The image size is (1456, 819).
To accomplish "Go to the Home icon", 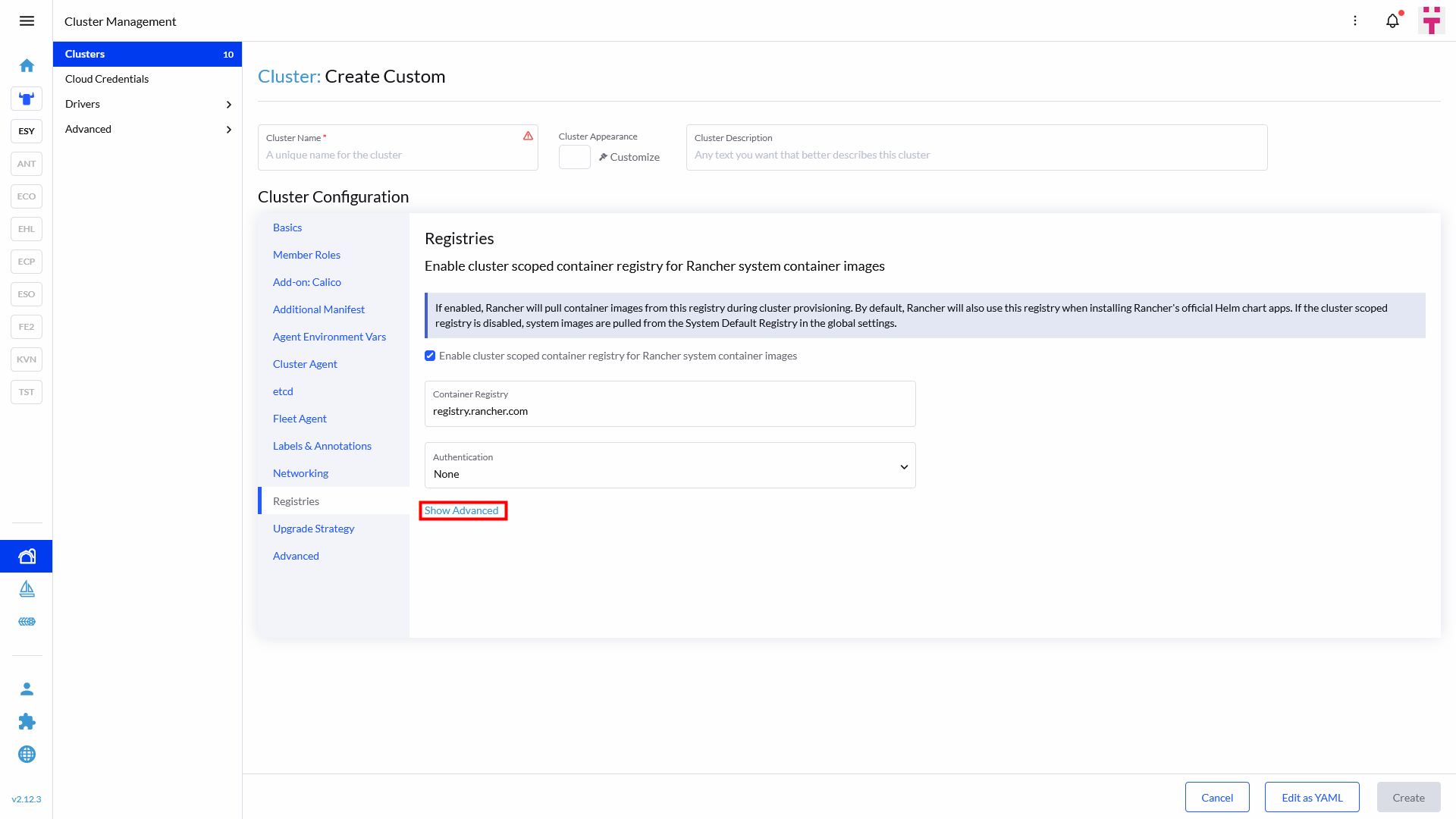I will tap(27, 65).
